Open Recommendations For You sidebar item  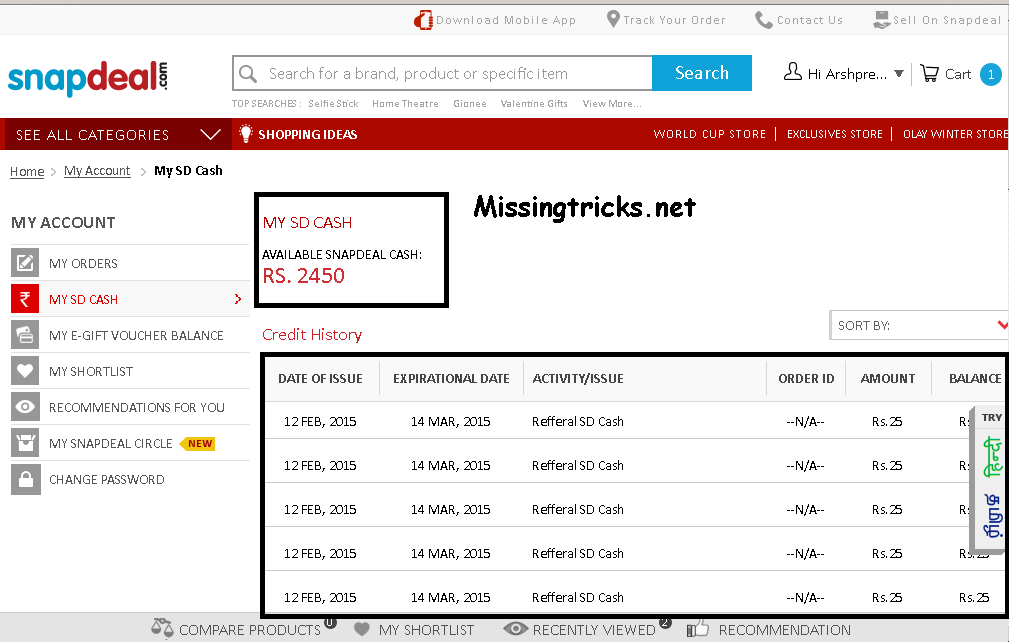pos(130,407)
